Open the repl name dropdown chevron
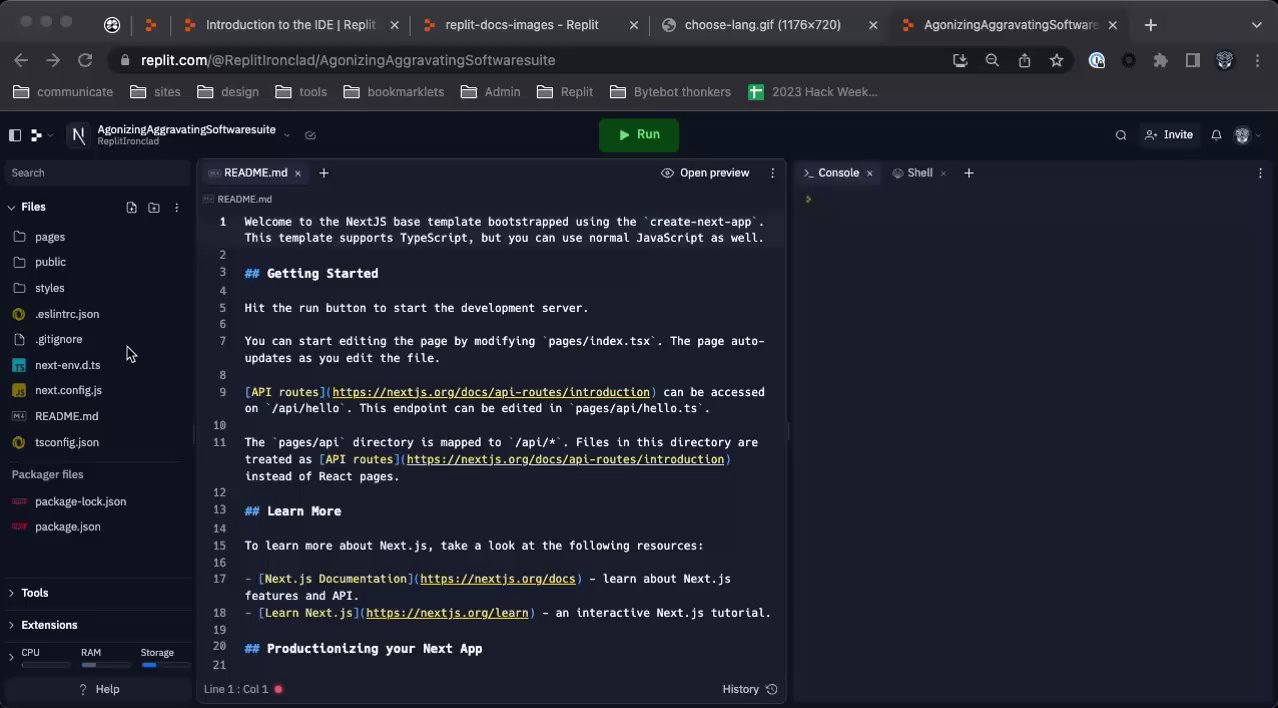Screen dimensions: 1278x708 click(287, 135)
